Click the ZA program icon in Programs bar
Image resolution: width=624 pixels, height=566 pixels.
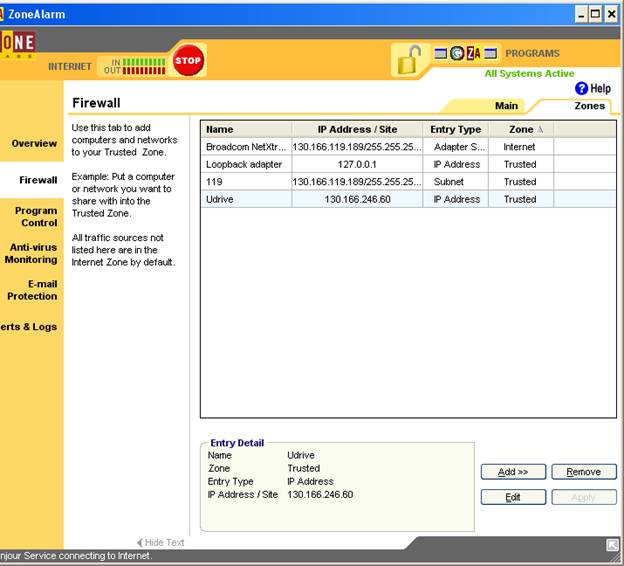474,53
